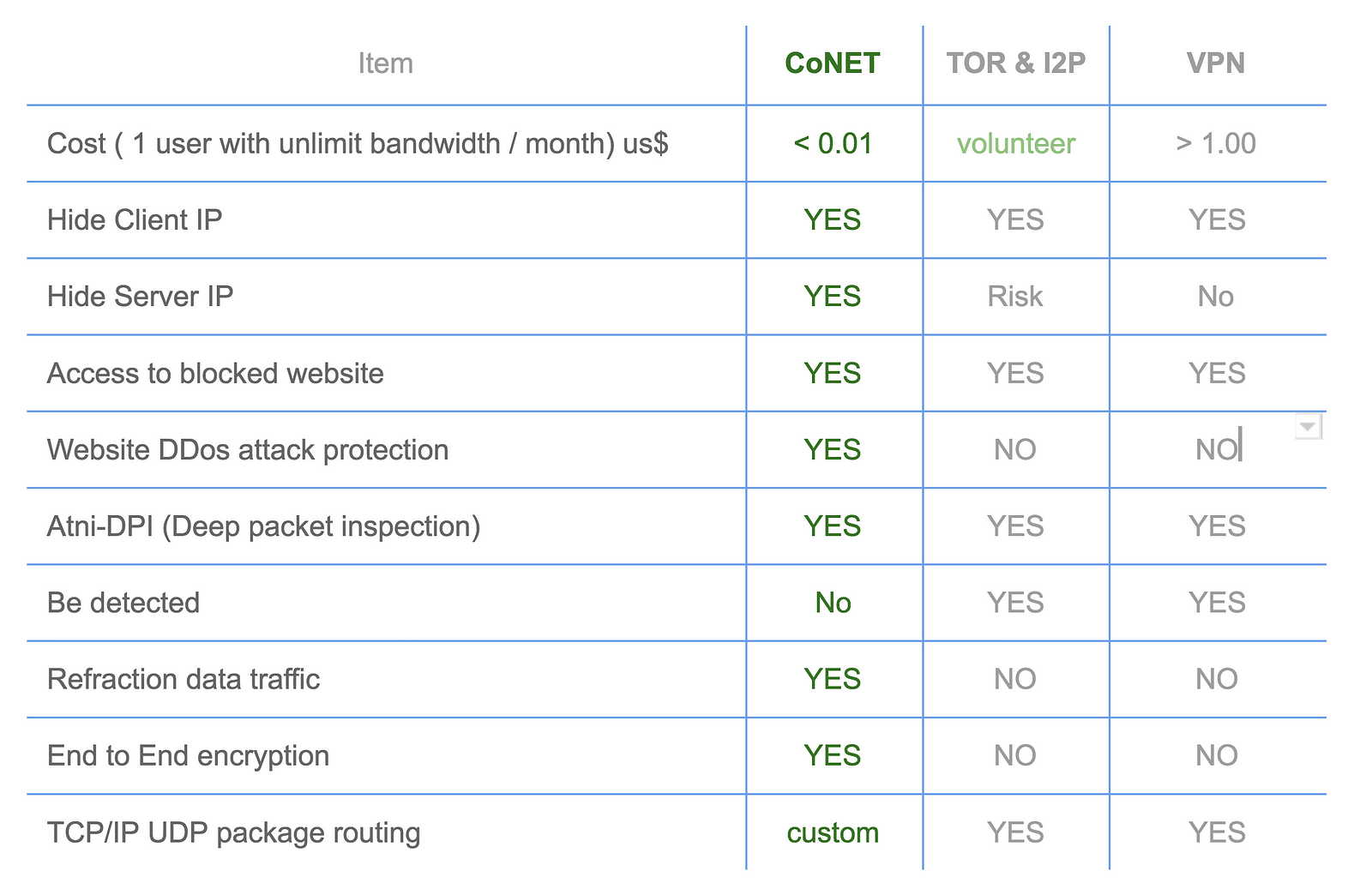Place the cursor in VPN's NO DDos protection cell

coord(1217,450)
